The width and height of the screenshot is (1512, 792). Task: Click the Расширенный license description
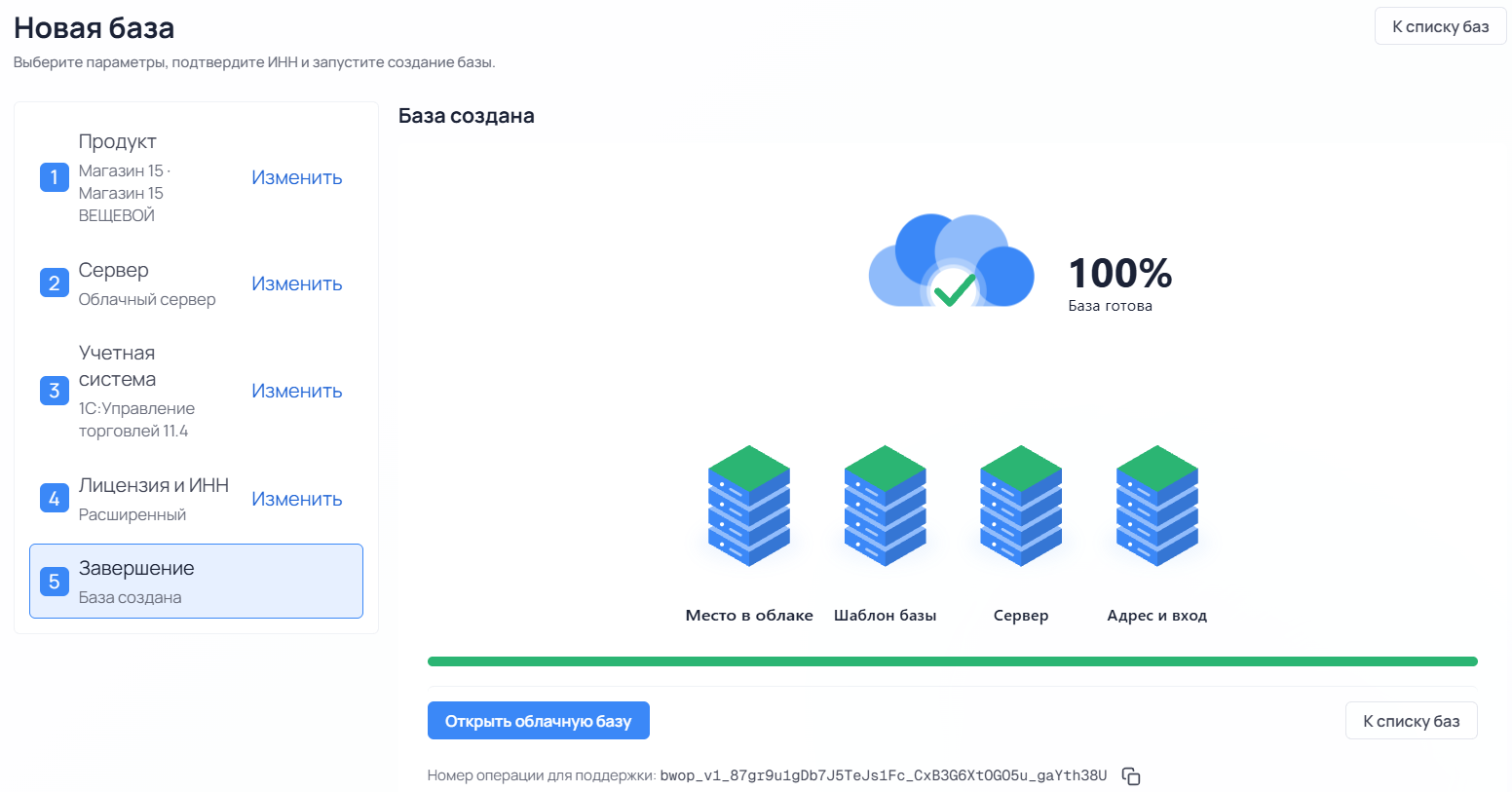[132, 514]
